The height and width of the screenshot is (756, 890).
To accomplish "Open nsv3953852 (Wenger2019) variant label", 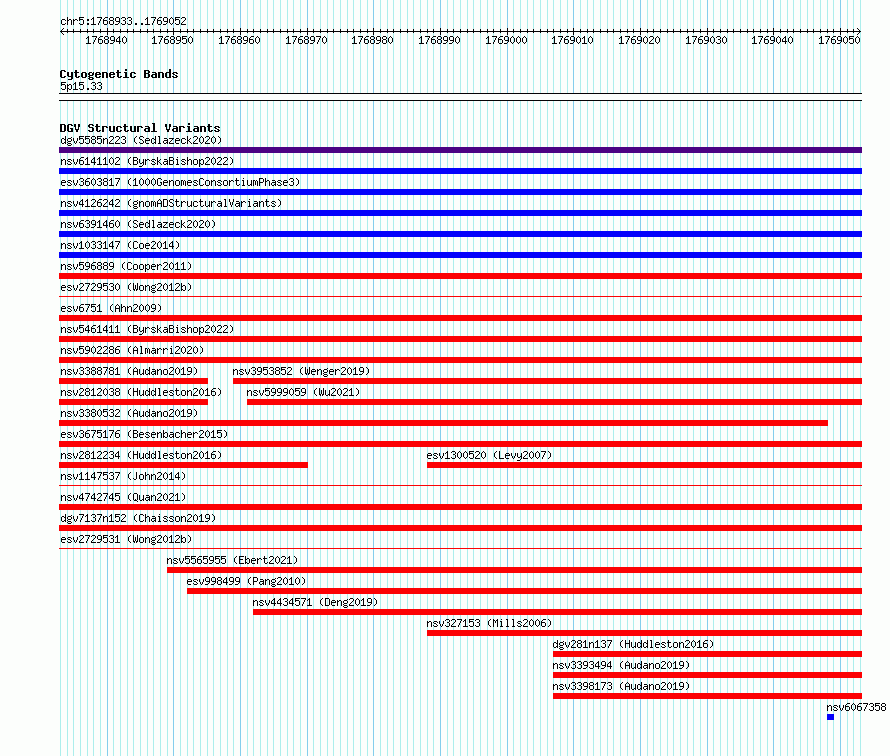I will coord(301,371).
